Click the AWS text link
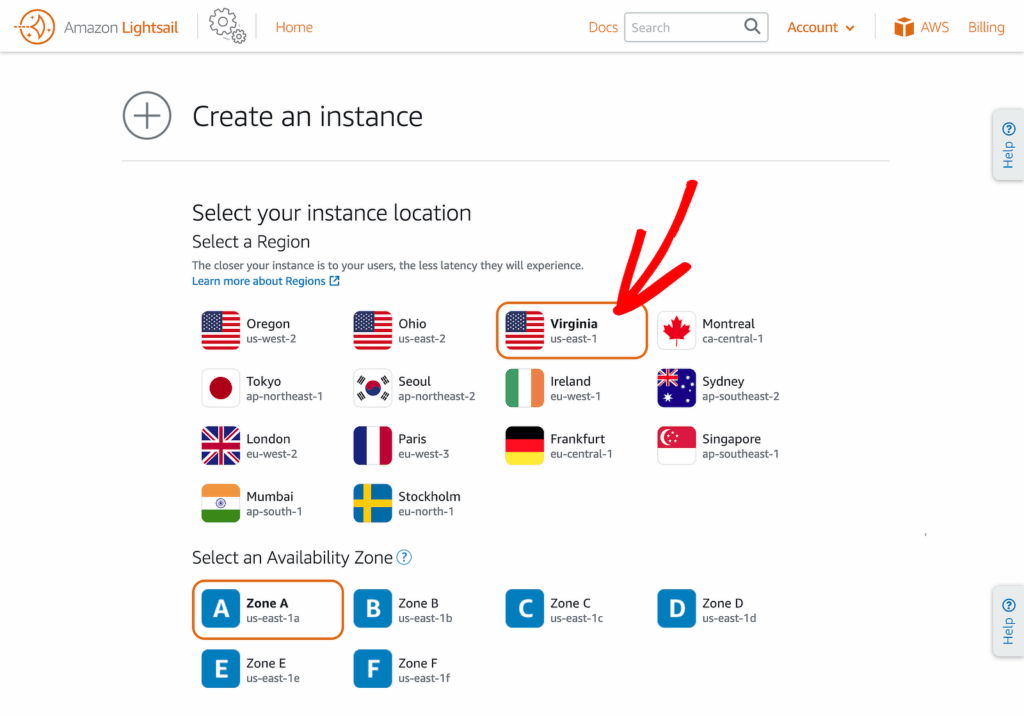 (935, 27)
